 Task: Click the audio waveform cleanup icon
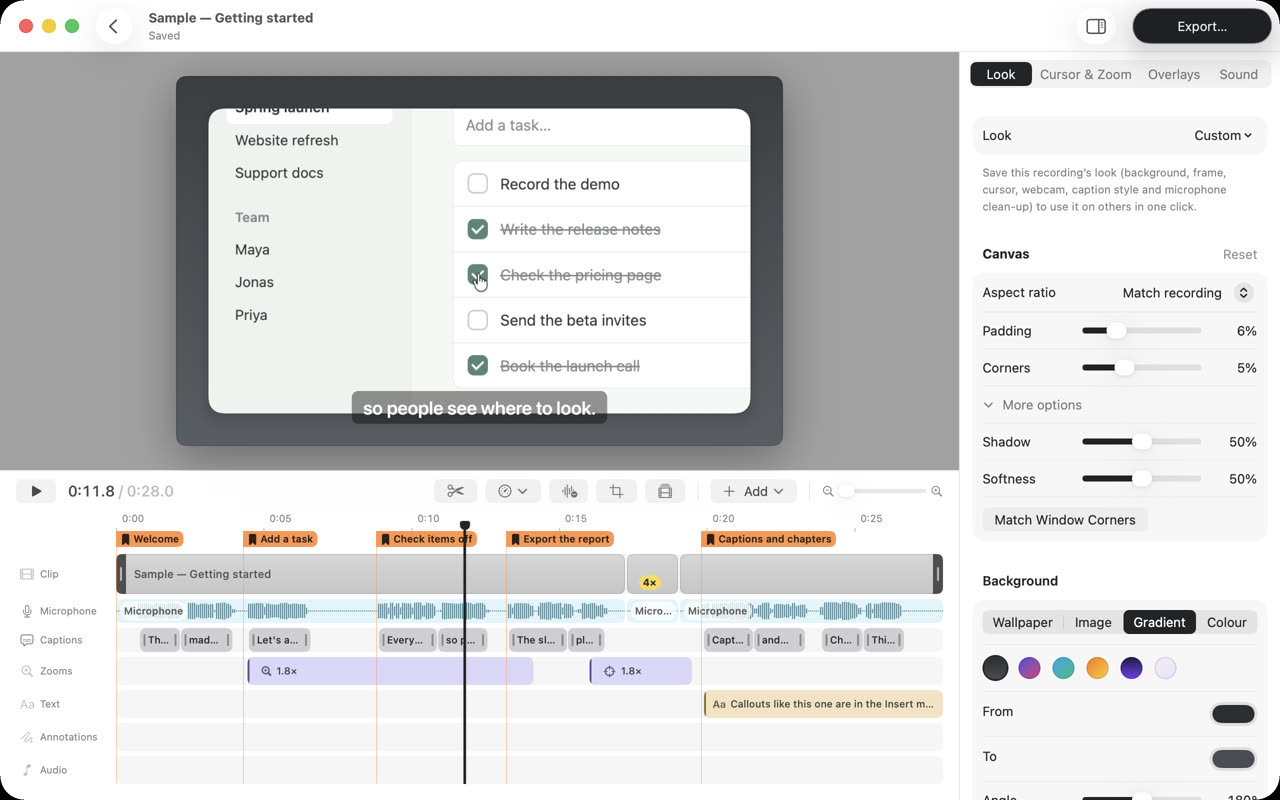coord(569,491)
